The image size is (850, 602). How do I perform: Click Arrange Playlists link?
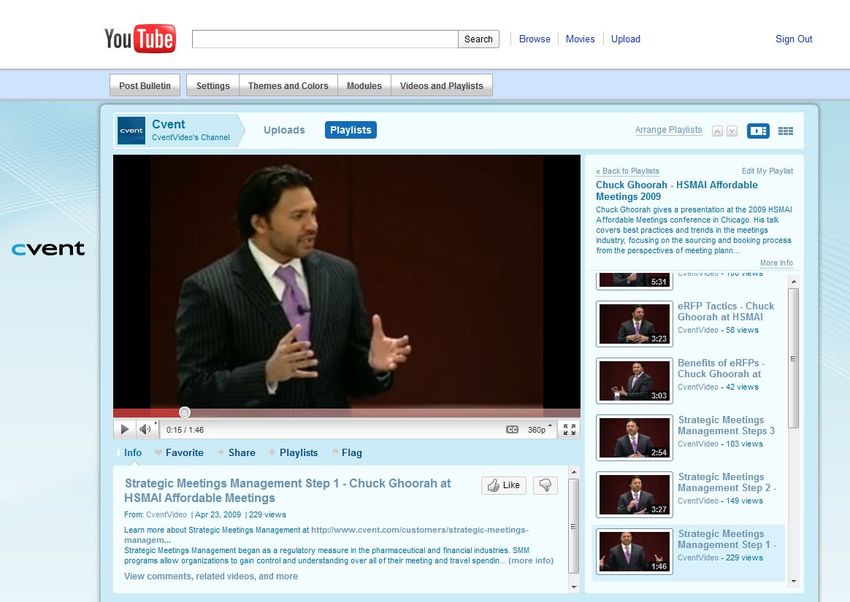click(668, 130)
